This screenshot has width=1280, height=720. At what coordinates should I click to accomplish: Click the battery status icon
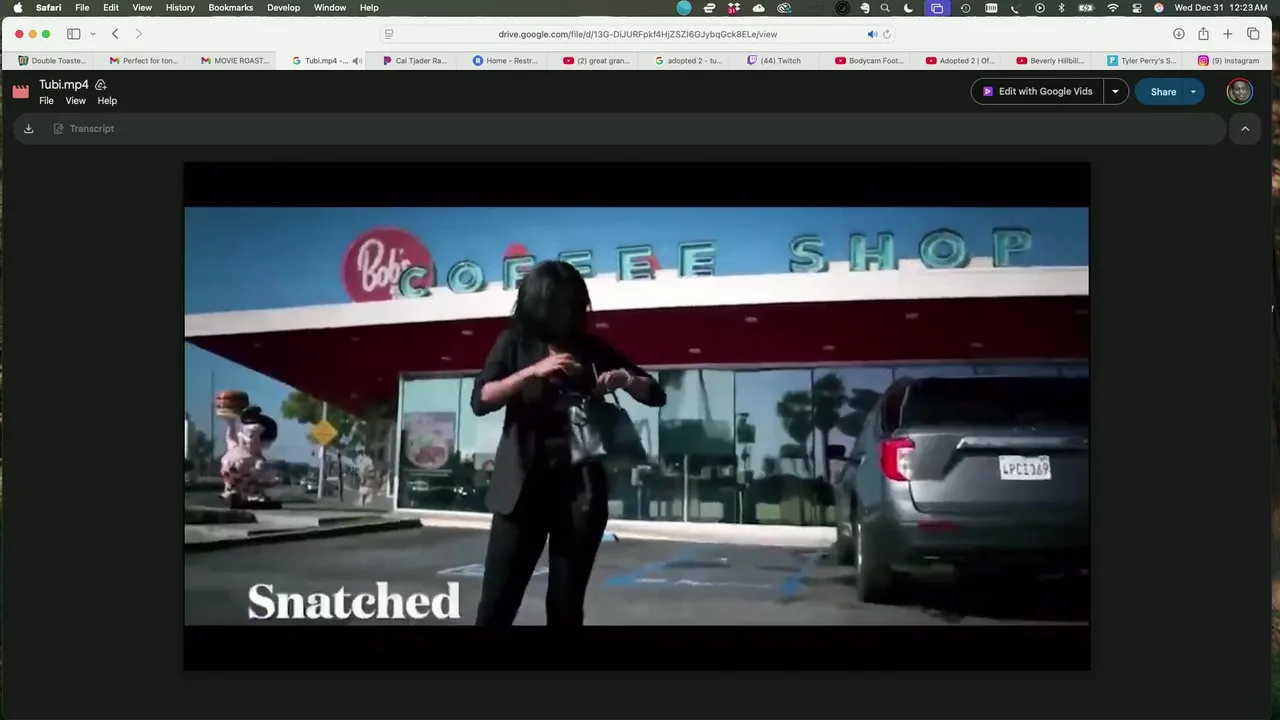pyautogui.click(x=1086, y=8)
